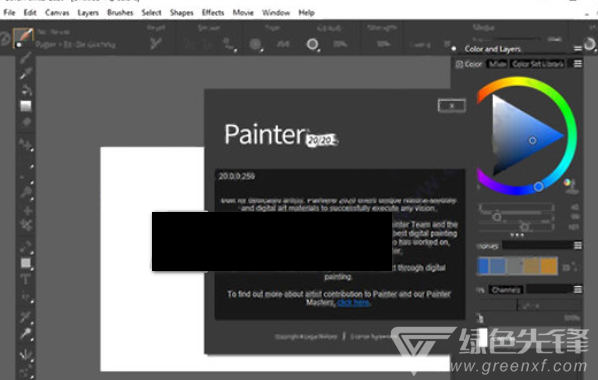This screenshot has height=380, width=598.
Task: Follow the 'click here' link in the About dialog
Action: click(x=354, y=303)
